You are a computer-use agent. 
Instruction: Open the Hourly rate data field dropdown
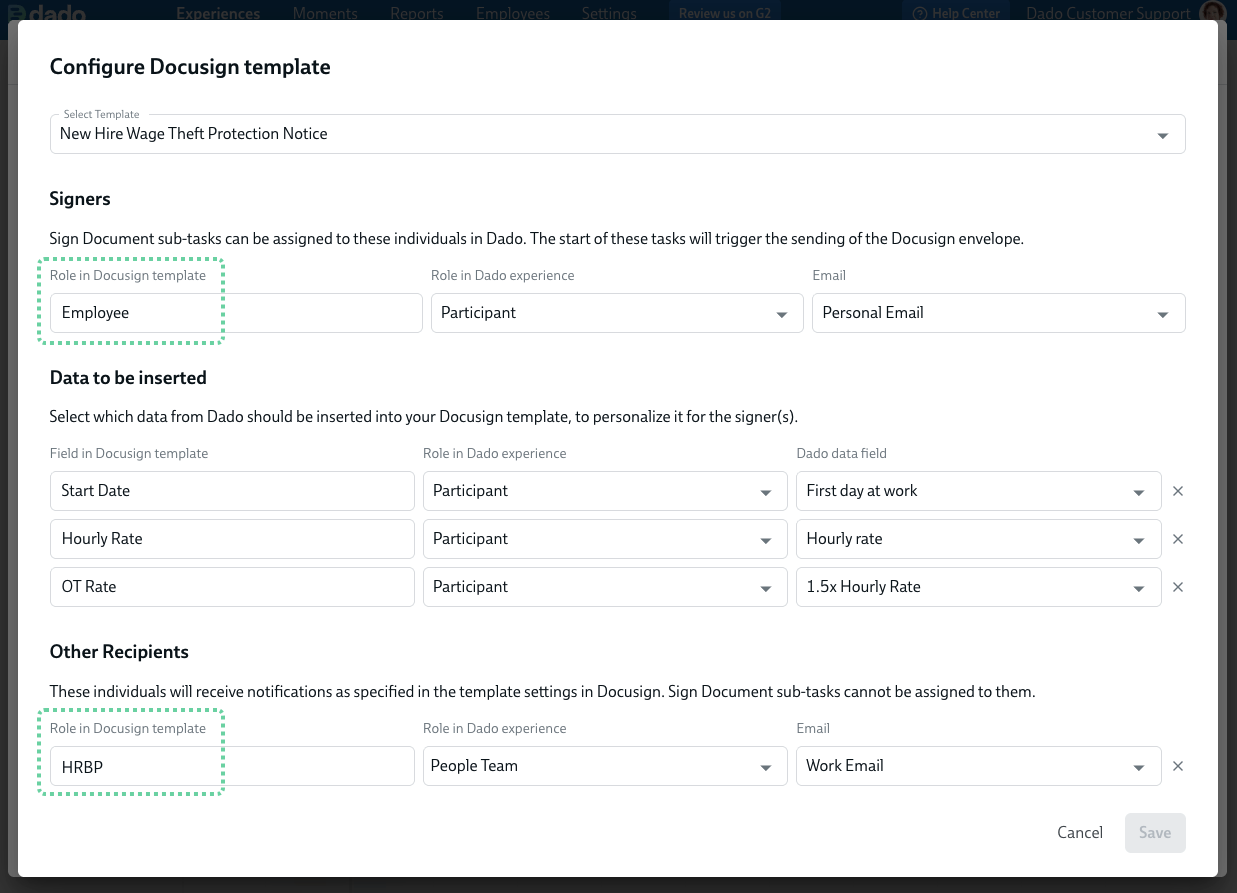(979, 539)
